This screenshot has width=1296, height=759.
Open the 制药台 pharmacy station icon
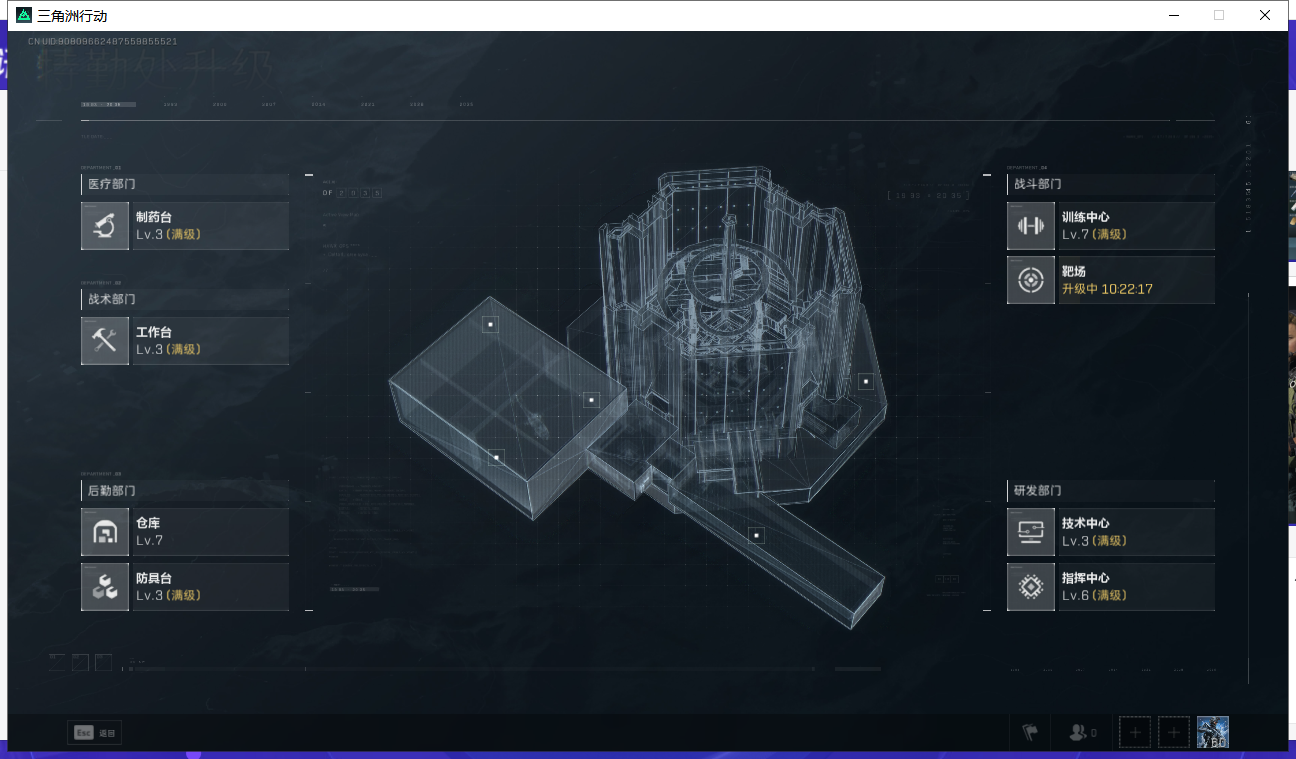pyautogui.click(x=105, y=226)
